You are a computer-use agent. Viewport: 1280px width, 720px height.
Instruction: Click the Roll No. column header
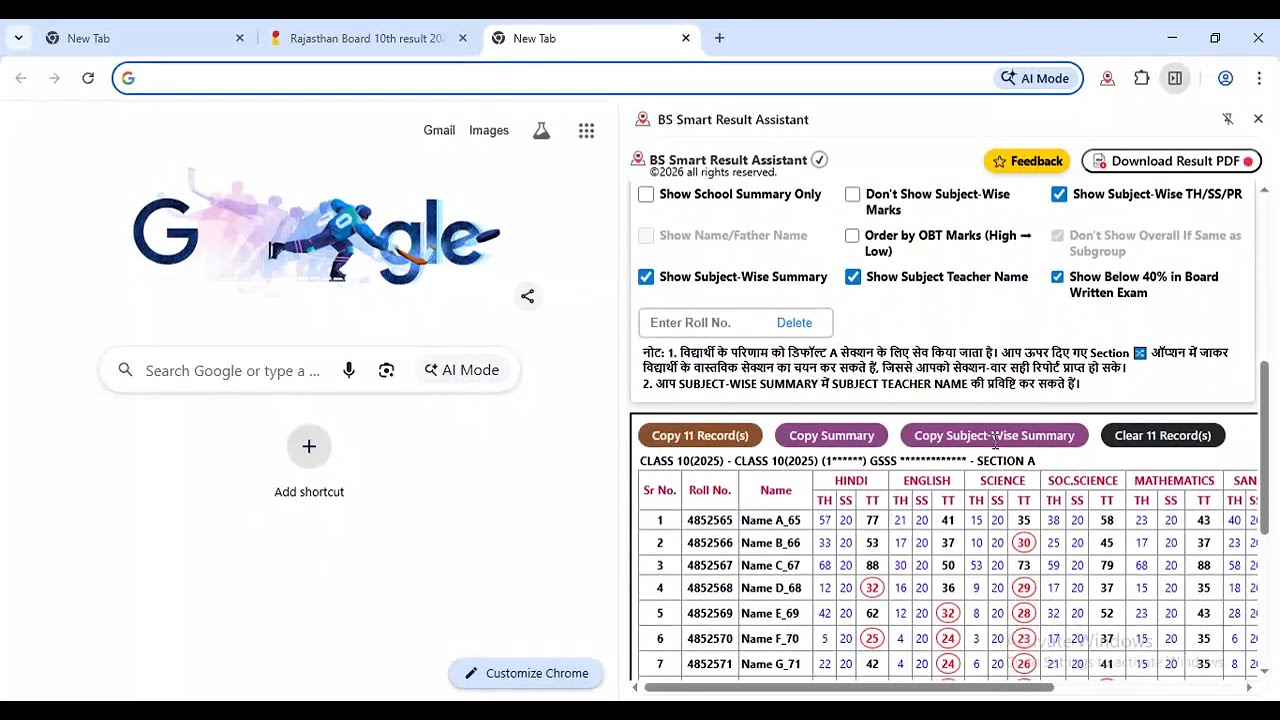point(709,490)
